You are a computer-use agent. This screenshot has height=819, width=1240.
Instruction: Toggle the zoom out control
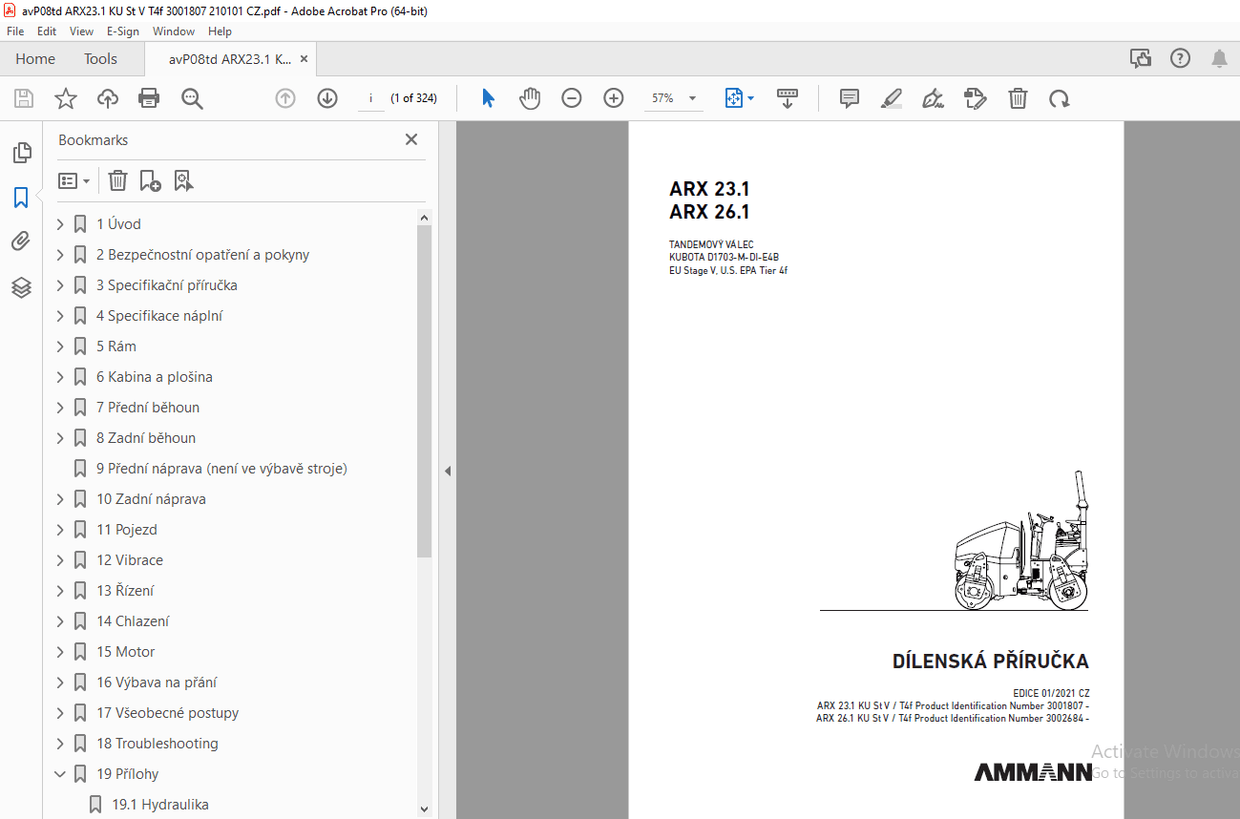[571, 98]
